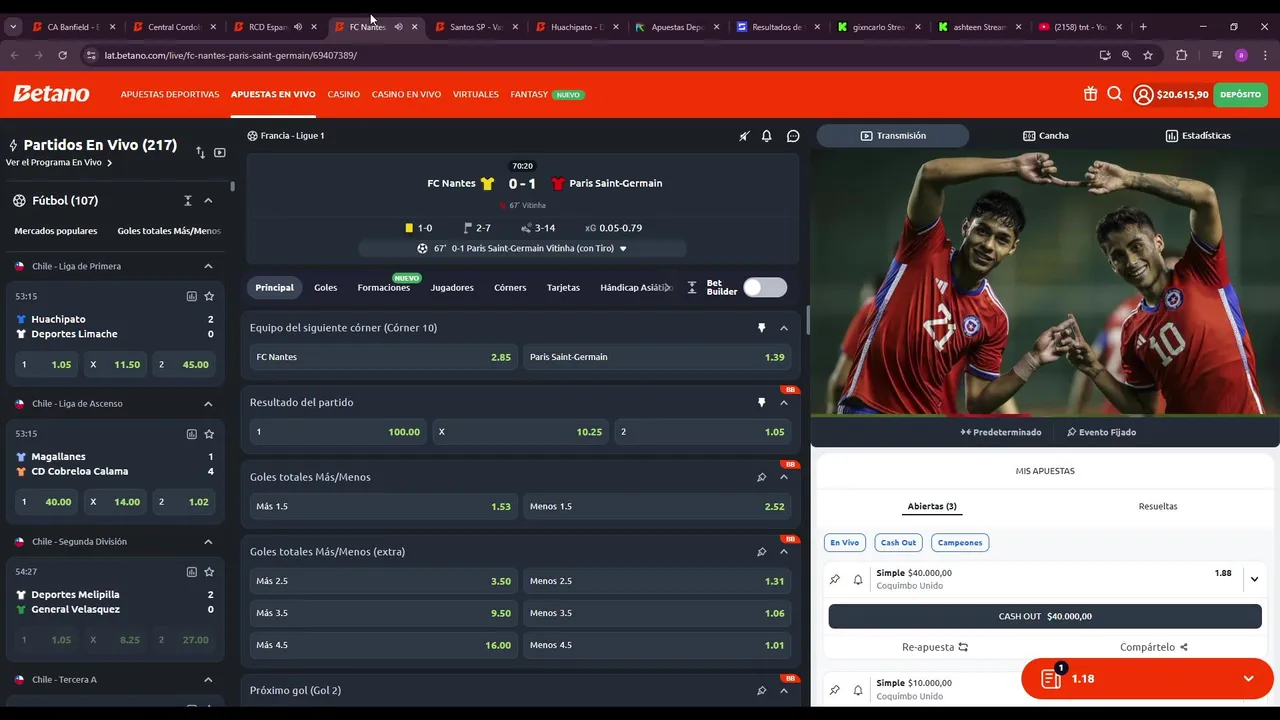The height and width of the screenshot is (720, 1280).
Task: Expand the 67' Vitinha goal event dropdown
Action: point(623,249)
